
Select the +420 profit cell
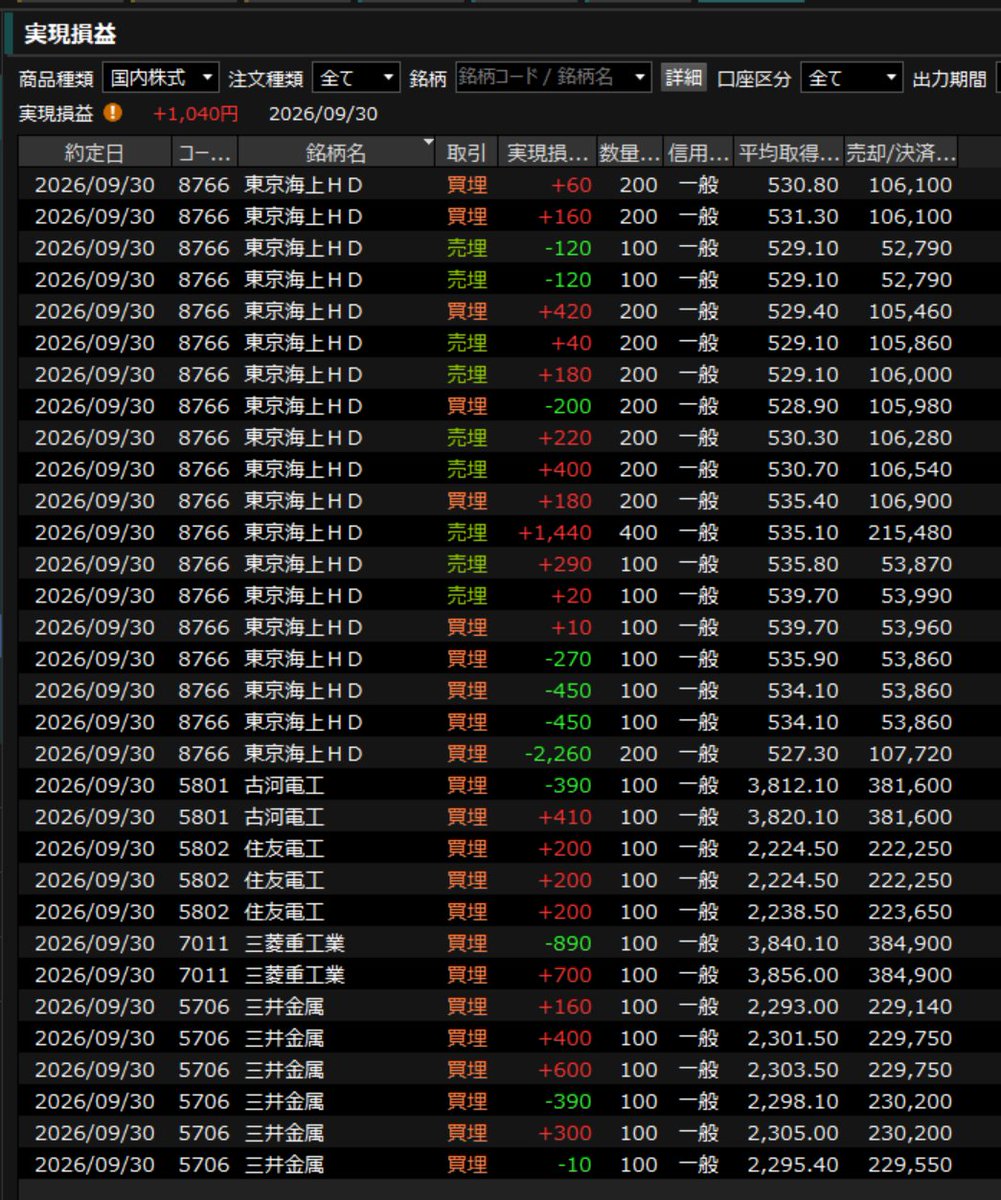click(x=565, y=312)
